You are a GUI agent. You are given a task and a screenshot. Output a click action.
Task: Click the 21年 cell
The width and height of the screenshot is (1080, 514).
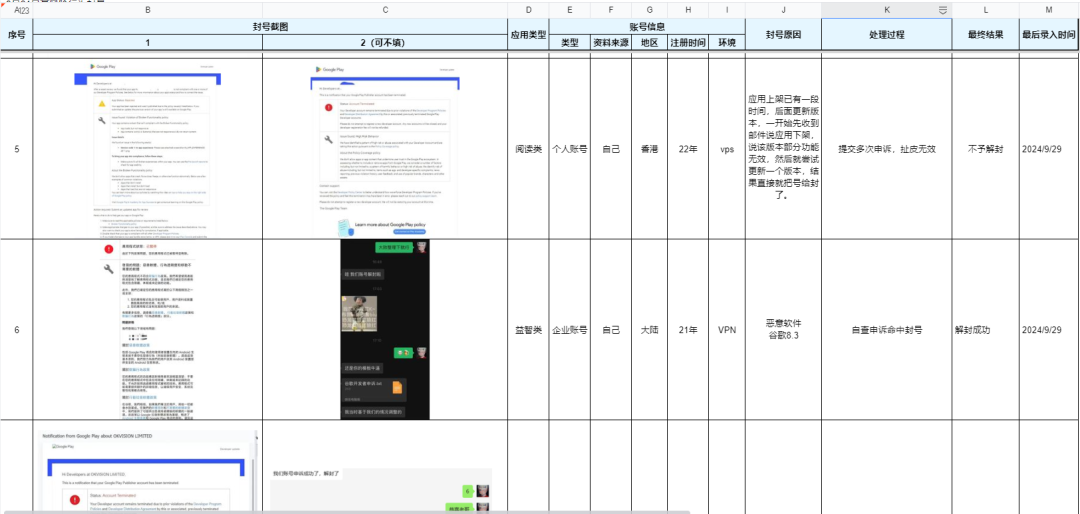(688, 329)
